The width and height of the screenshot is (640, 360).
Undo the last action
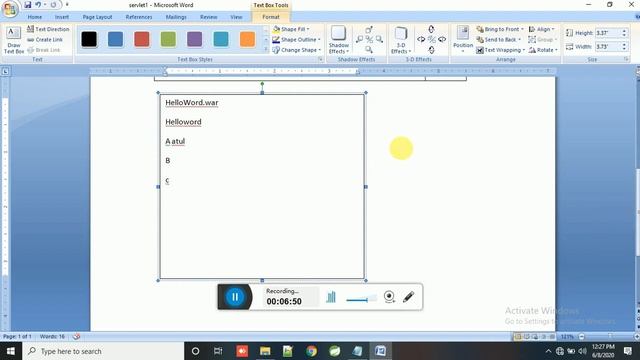38,5
